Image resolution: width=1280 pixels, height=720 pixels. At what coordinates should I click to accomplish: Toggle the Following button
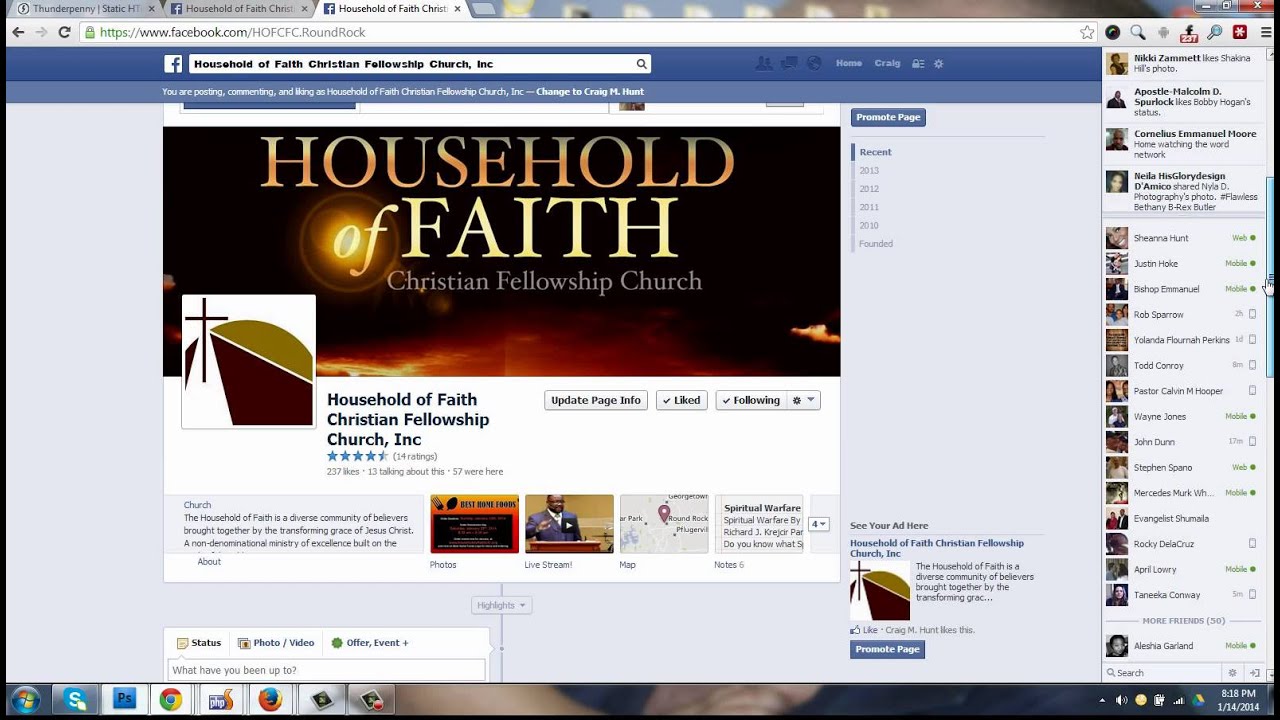coord(750,400)
